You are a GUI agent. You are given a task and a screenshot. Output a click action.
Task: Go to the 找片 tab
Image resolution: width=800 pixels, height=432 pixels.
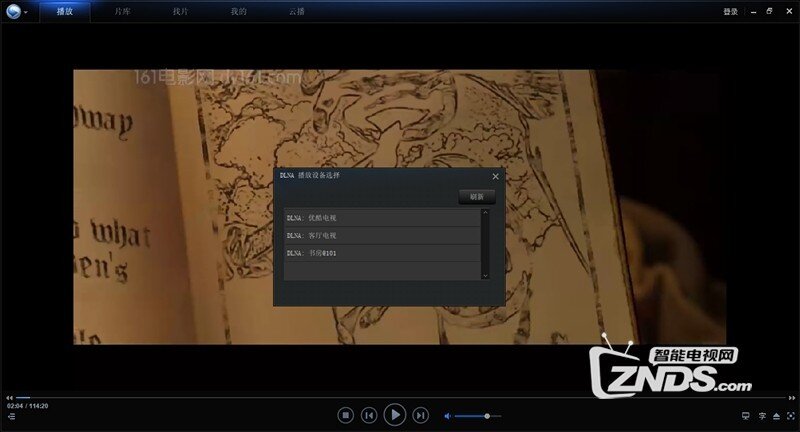[x=181, y=11]
